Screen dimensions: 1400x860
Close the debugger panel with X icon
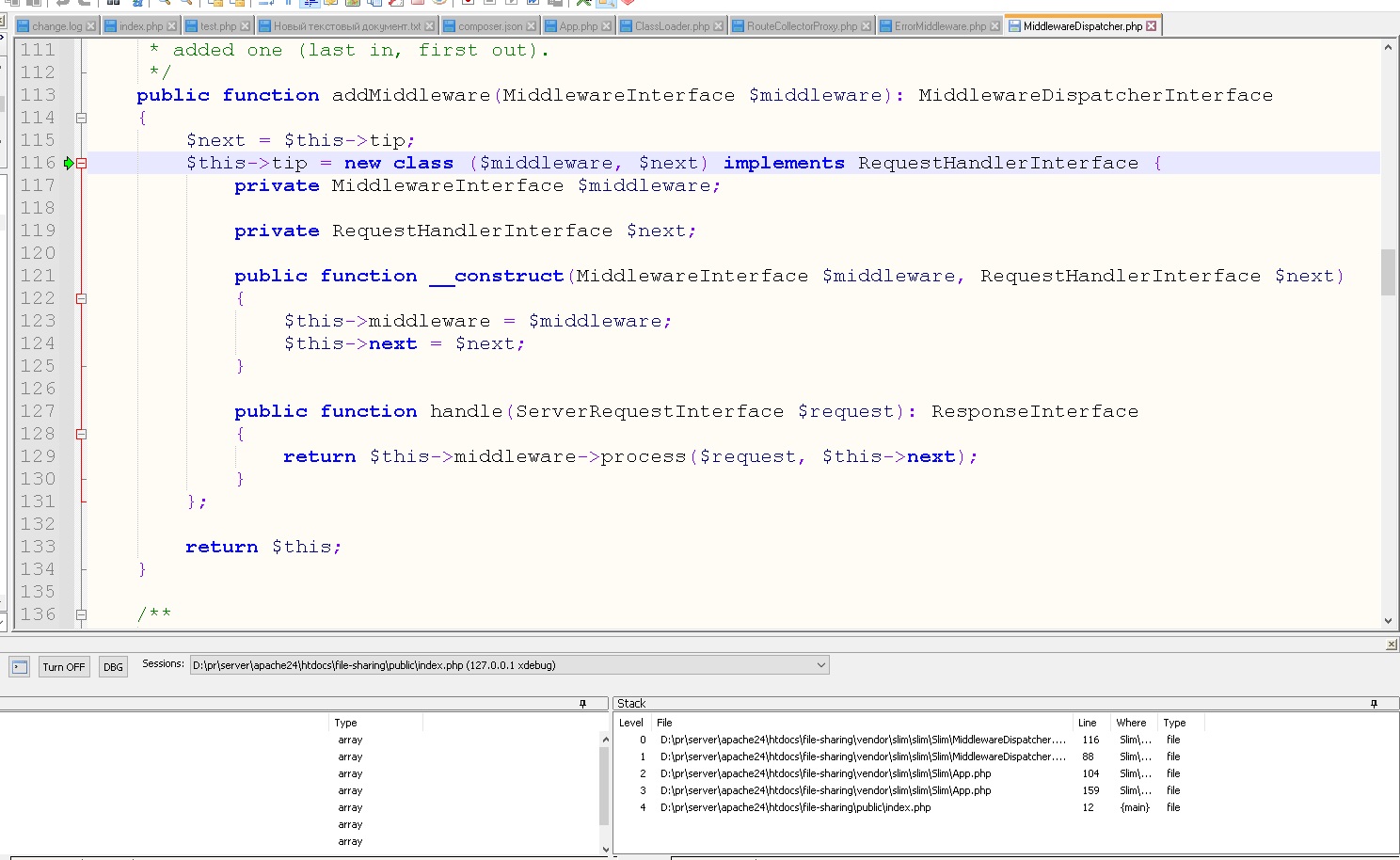(1392, 645)
